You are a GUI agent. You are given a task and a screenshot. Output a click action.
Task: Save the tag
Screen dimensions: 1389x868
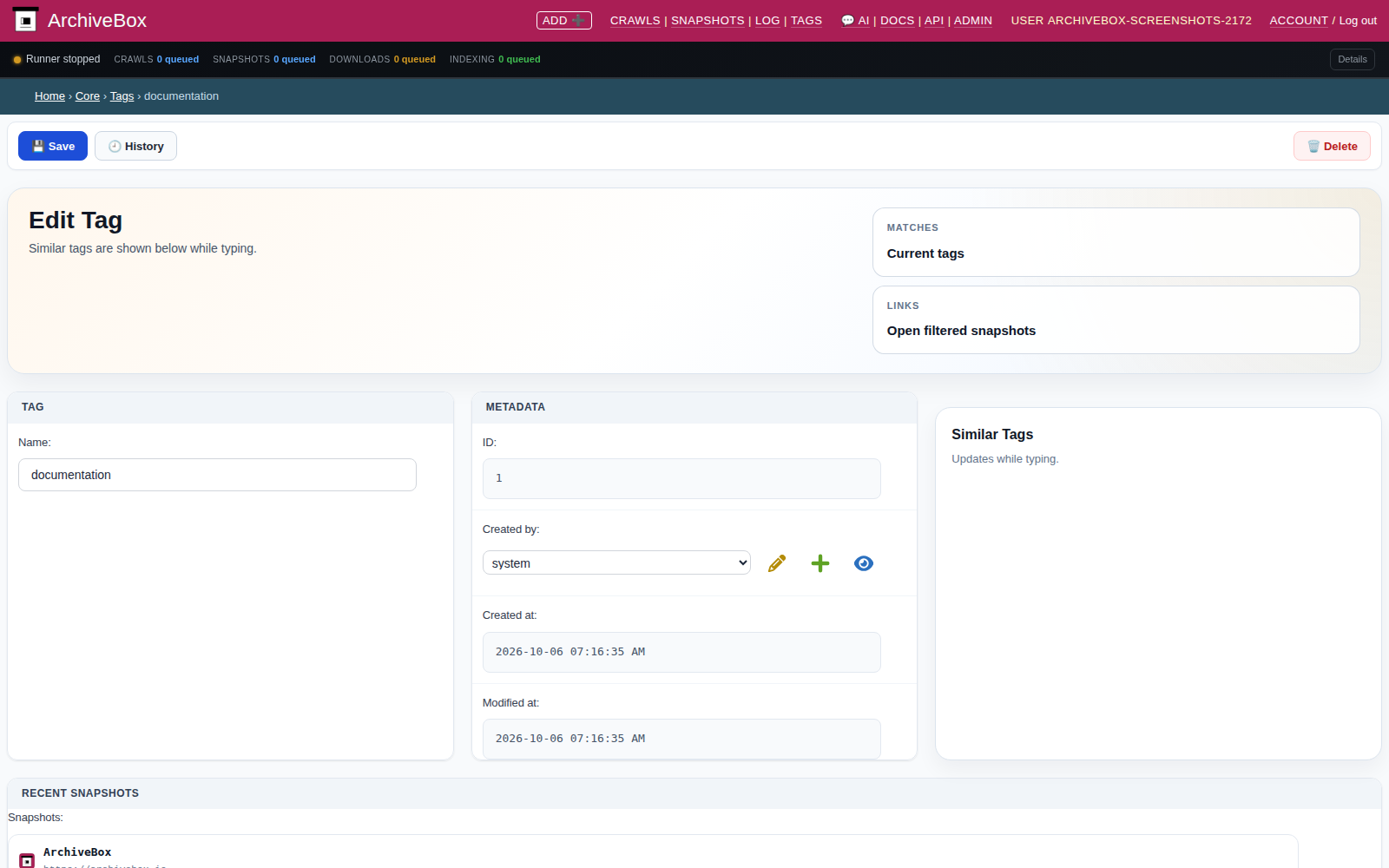tap(53, 146)
